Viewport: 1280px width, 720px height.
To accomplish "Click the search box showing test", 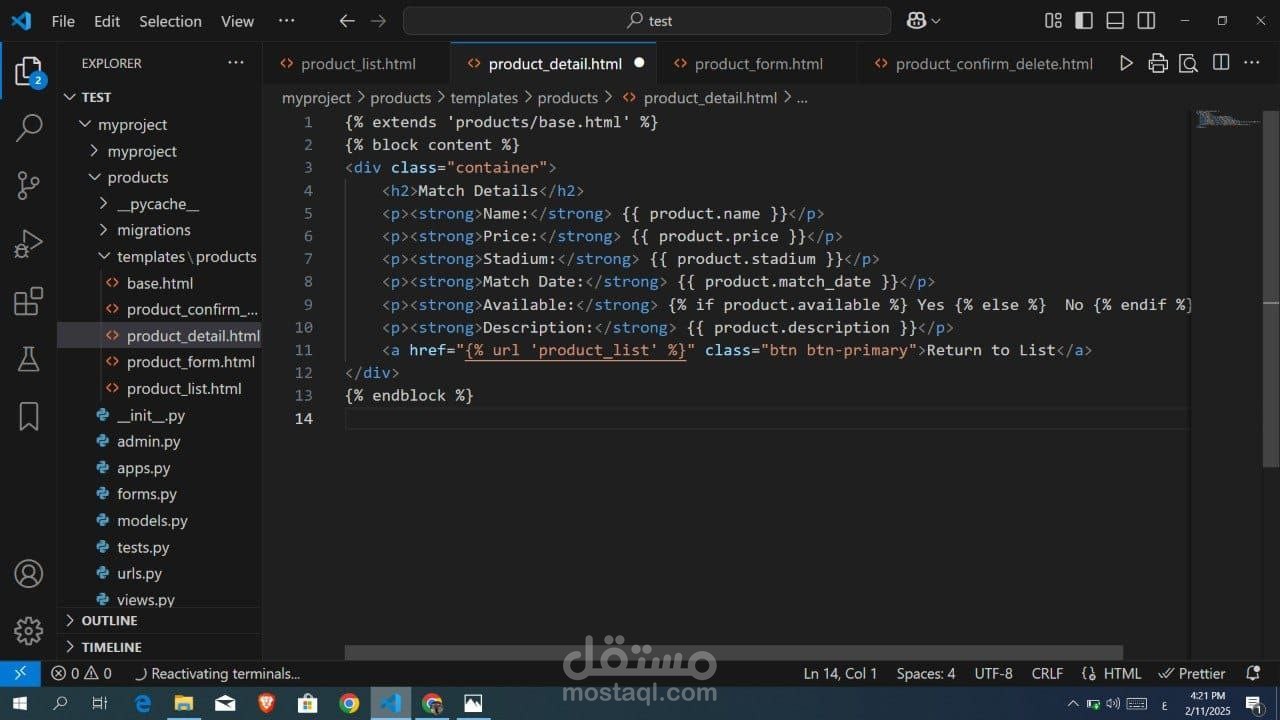I will (647, 21).
